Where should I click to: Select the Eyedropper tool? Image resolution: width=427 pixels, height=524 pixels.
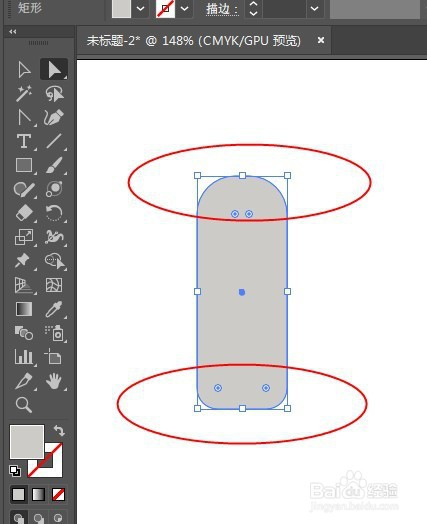pyautogui.click(x=54, y=309)
